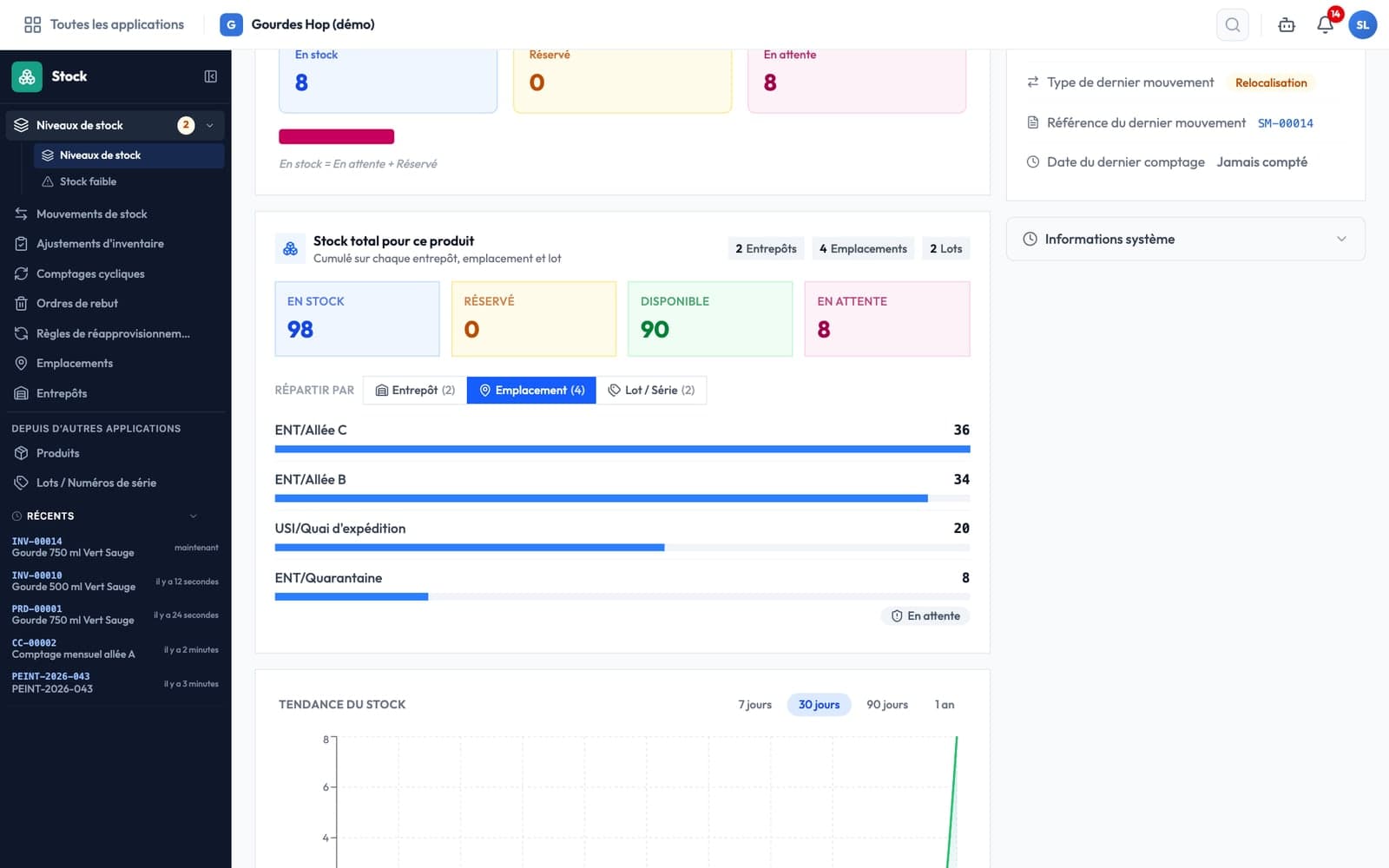Show 90 jours trend range
Image resolution: width=1389 pixels, height=868 pixels.
(x=886, y=705)
